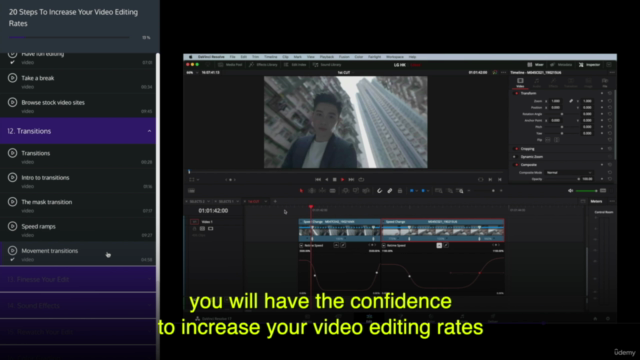Image resolution: width=640 pixels, height=360 pixels.
Task: Lock the Video 1 track
Action: [194, 229]
